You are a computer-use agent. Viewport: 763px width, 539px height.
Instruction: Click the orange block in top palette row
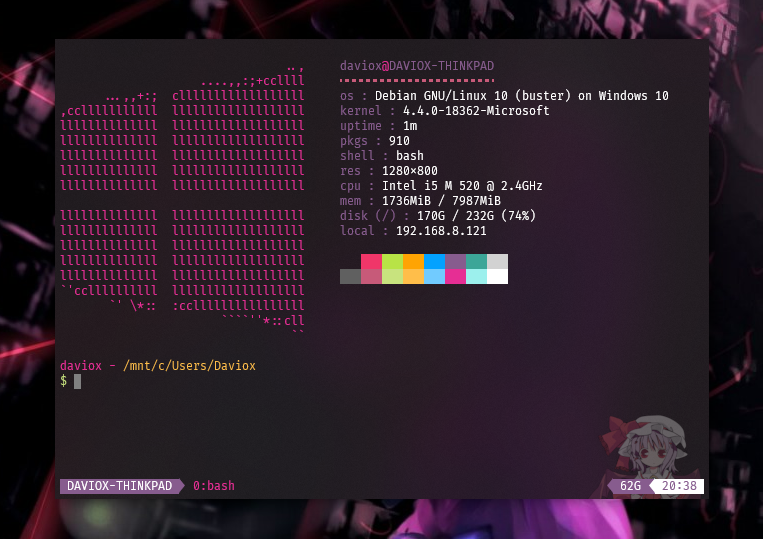(413, 261)
